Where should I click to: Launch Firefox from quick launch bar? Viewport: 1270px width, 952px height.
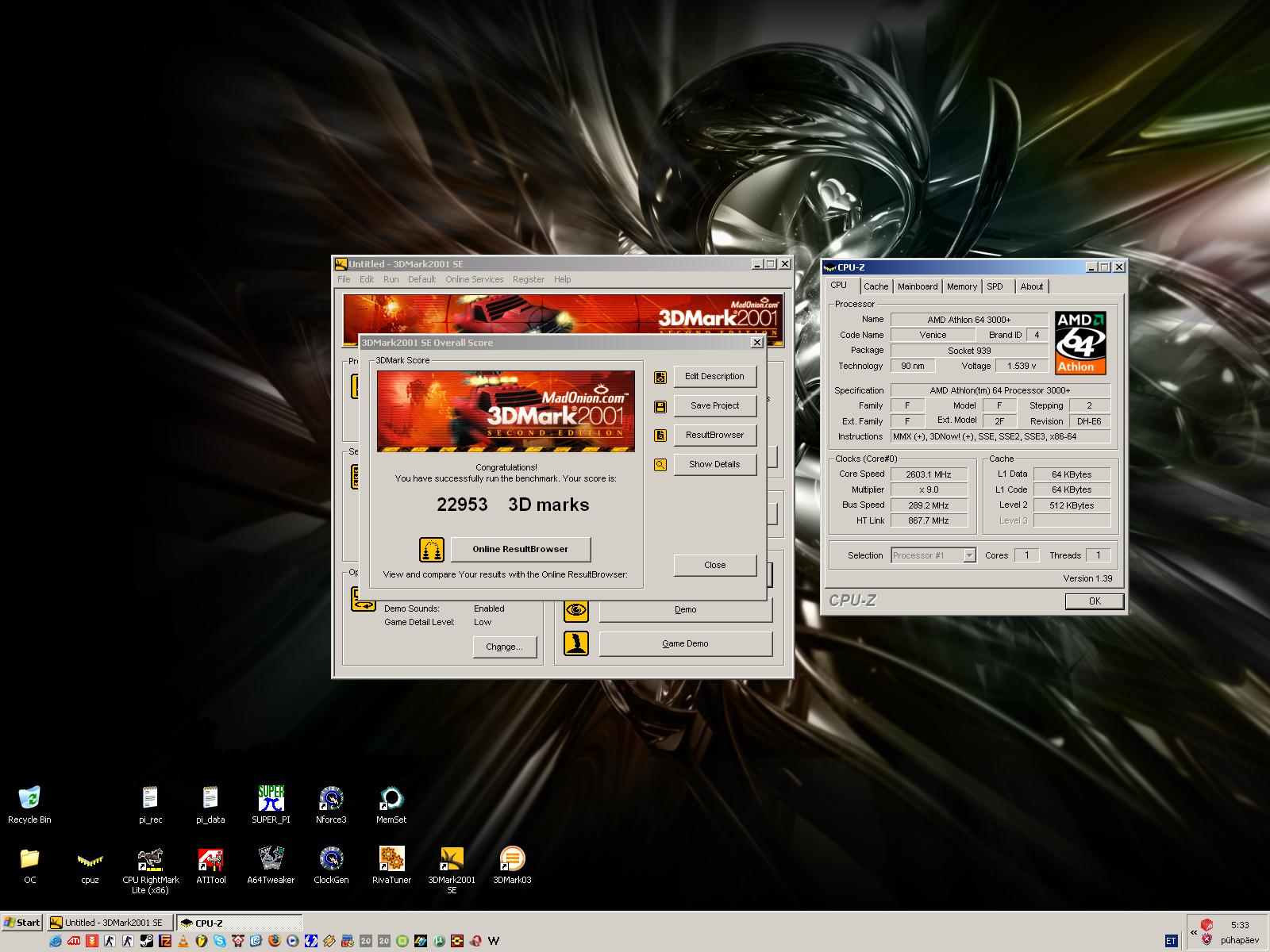[x=274, y=941]
